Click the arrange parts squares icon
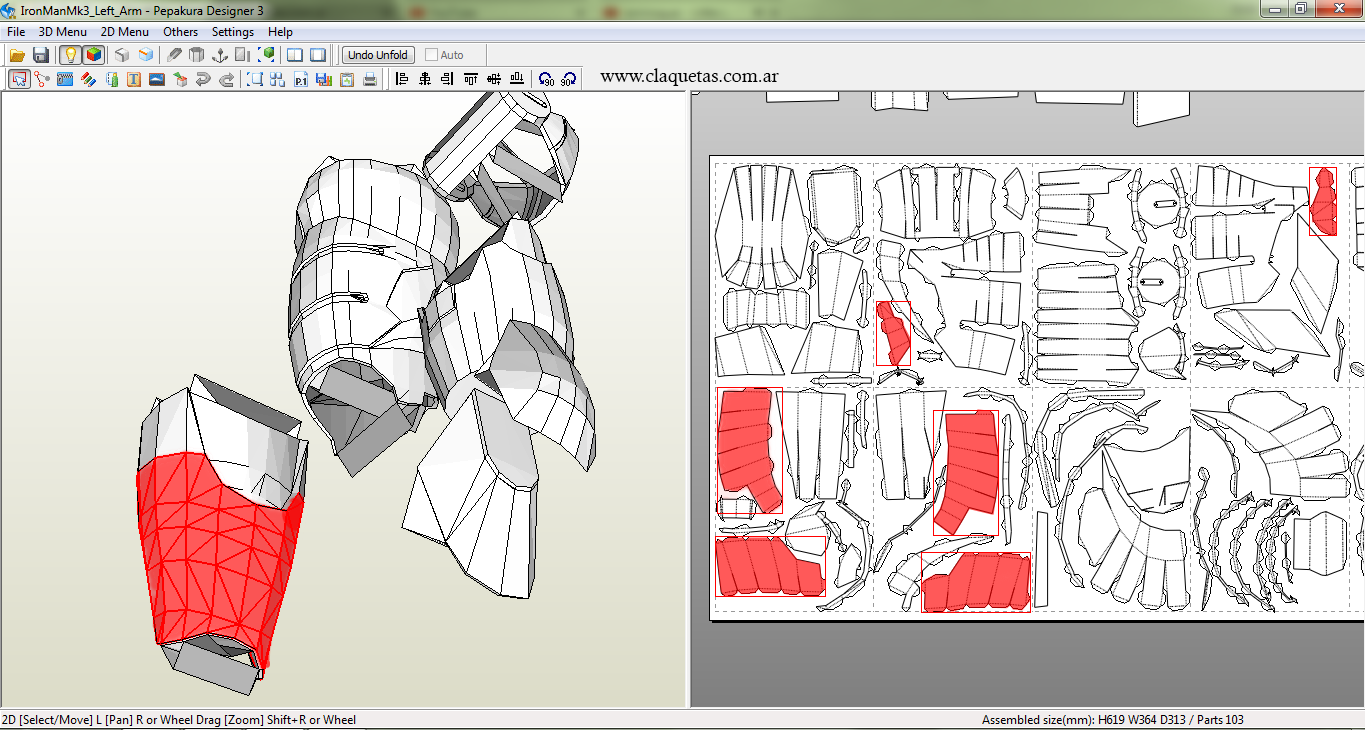 278,79
